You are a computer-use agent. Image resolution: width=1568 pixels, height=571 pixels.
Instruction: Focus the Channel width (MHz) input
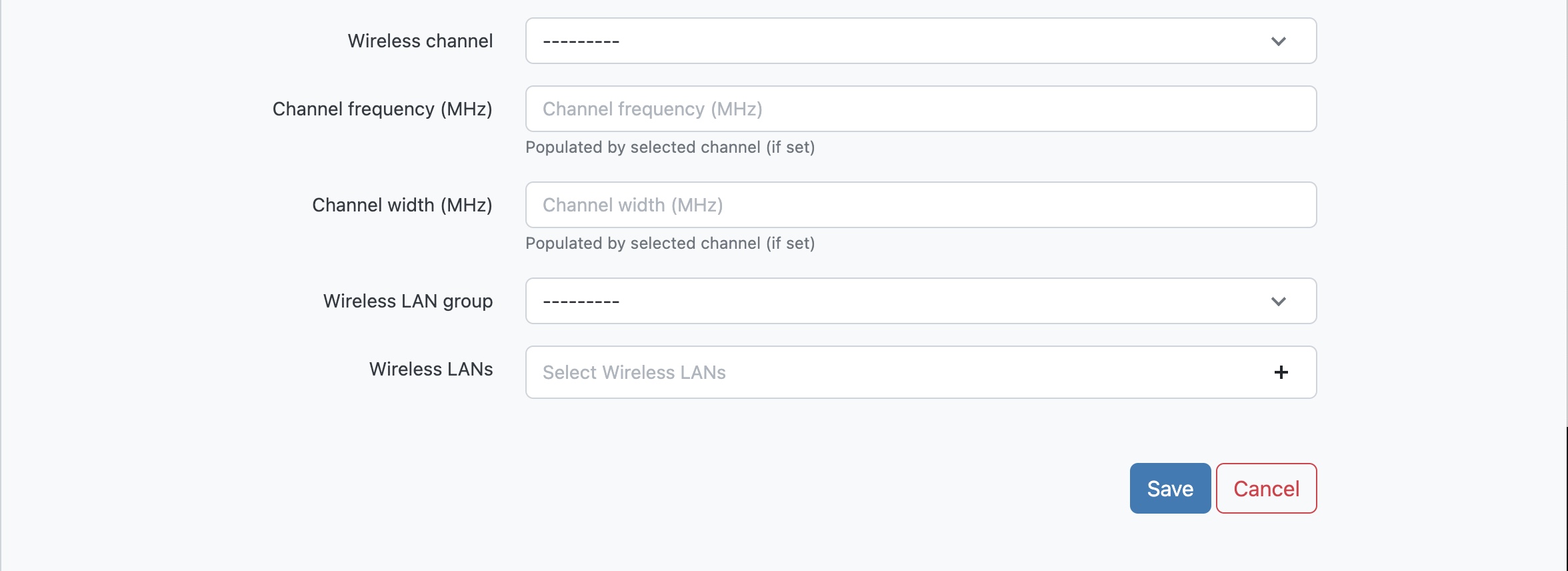(x=920, y=205)
